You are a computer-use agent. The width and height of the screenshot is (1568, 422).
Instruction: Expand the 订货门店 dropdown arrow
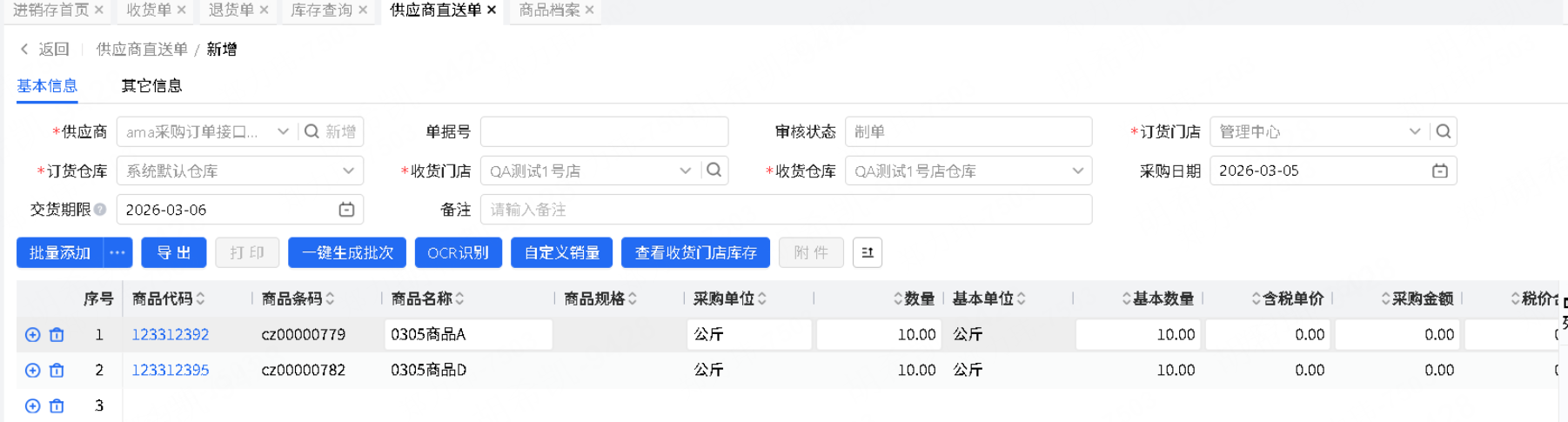1414,131
